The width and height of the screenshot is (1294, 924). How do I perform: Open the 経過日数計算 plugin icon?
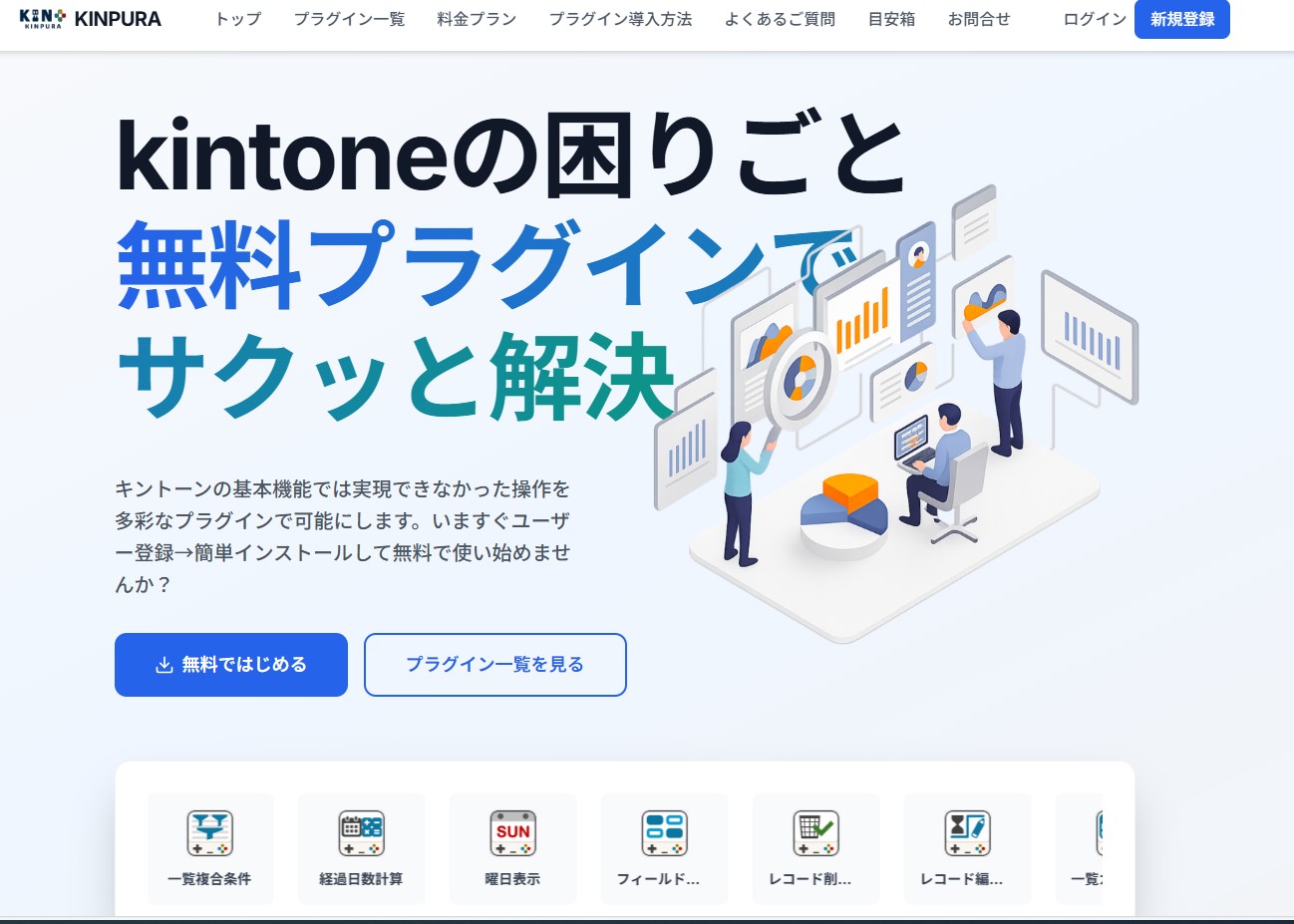[x=361, y=833]
